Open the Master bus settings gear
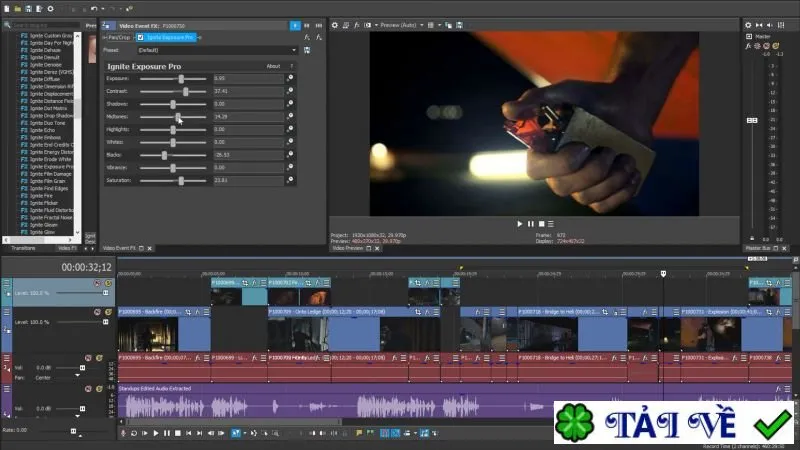 click(x=748, y=25)
